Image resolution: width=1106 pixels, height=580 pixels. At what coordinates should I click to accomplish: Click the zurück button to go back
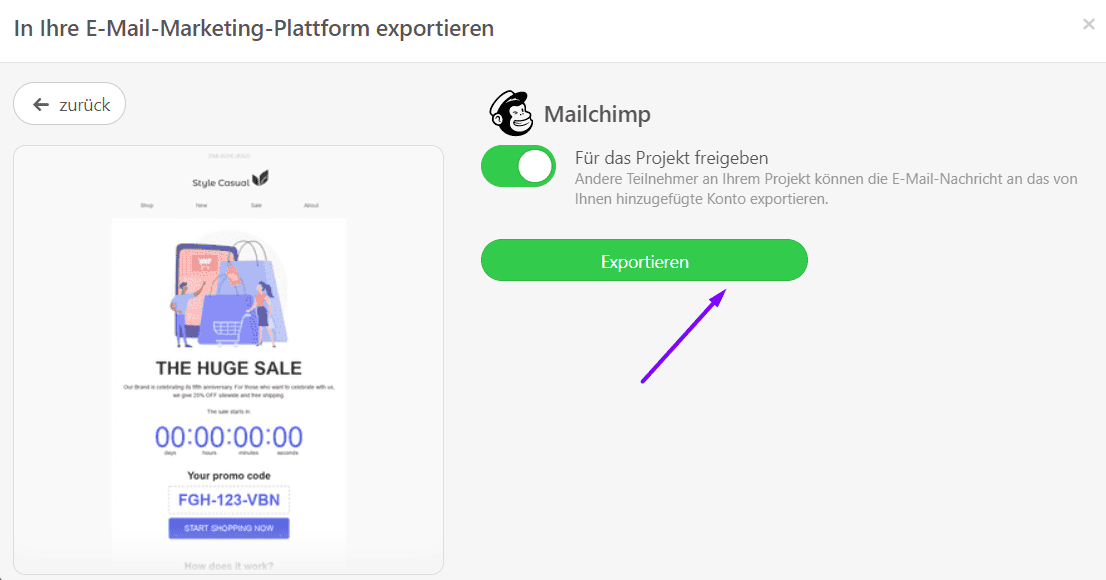(69, 103)
